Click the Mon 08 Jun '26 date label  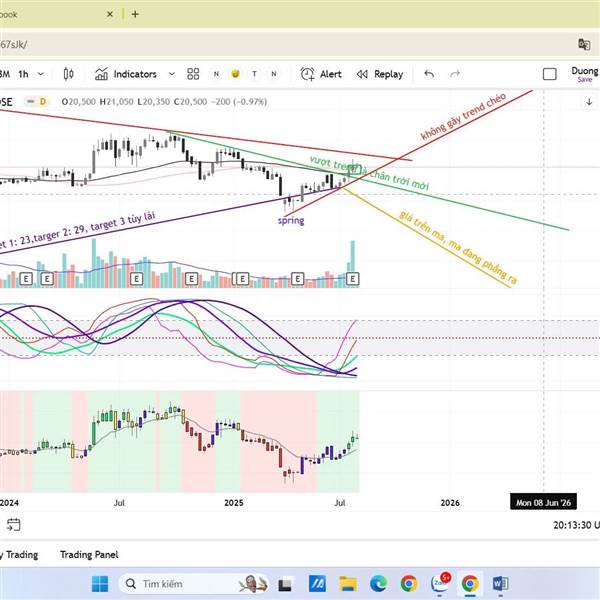point(543,502)
